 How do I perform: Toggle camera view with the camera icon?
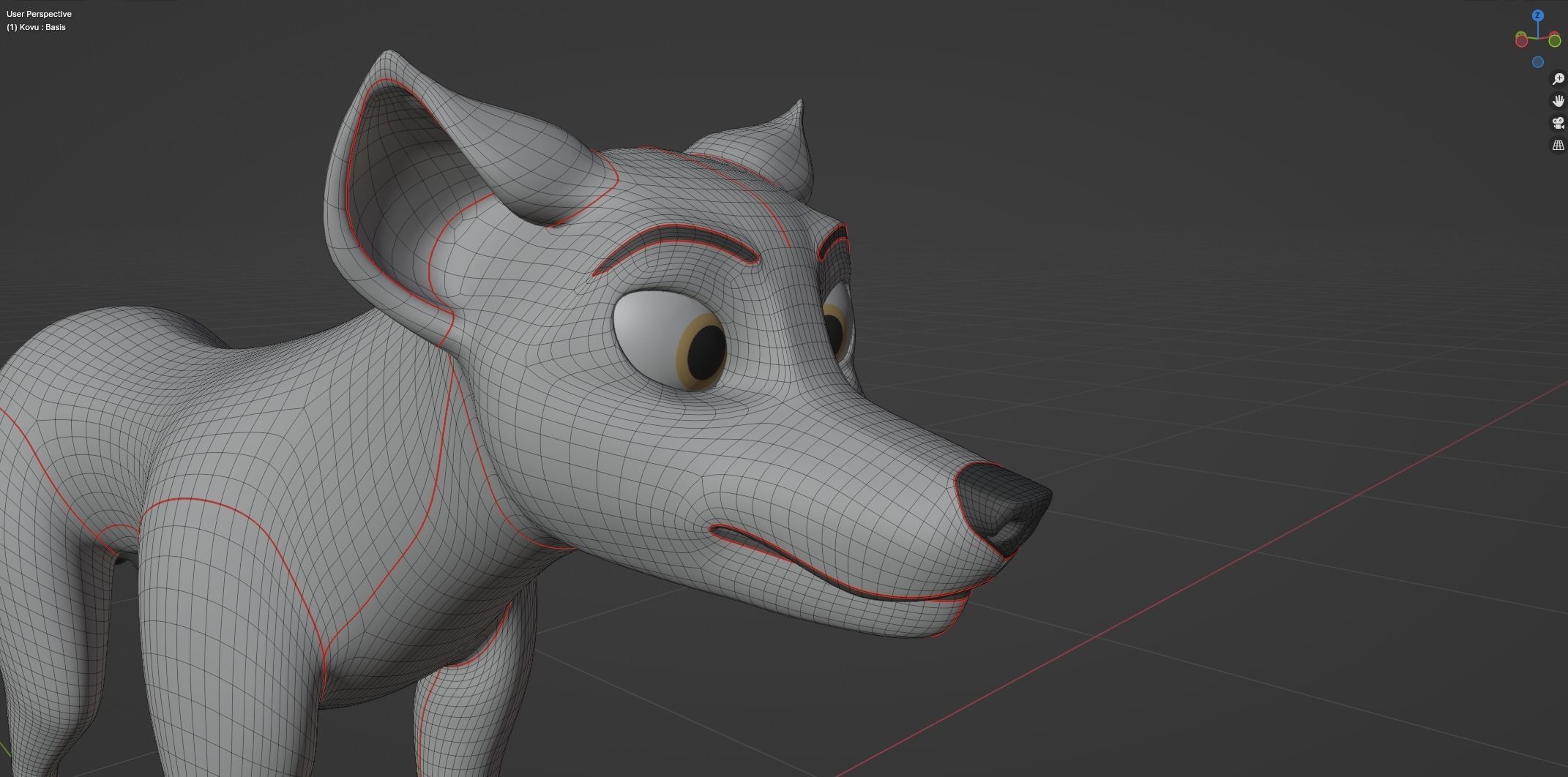1558,123
